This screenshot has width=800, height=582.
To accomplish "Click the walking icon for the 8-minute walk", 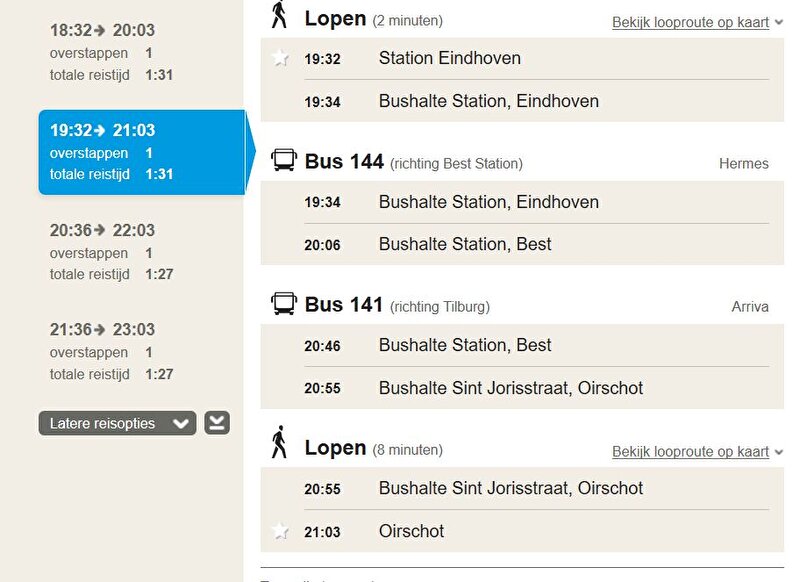I will point(279,442).
